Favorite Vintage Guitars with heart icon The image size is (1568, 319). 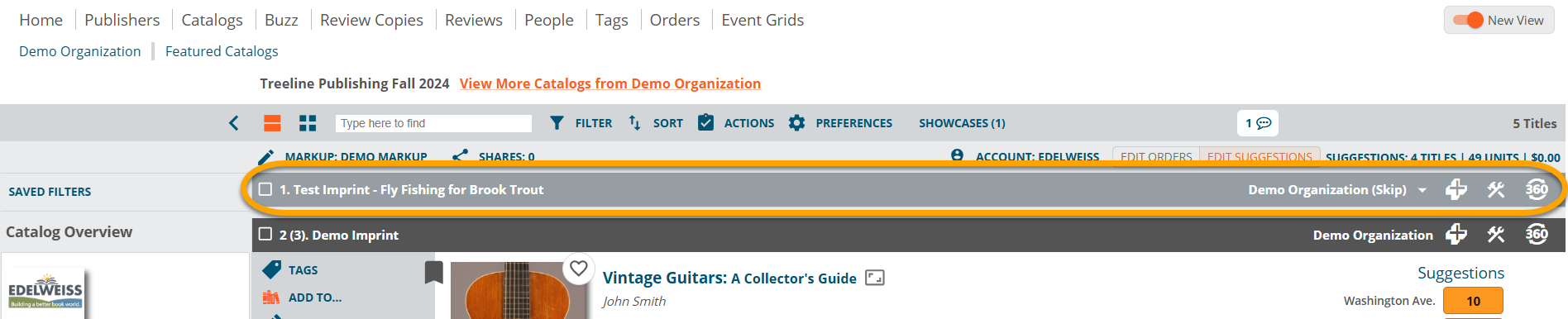579,269
